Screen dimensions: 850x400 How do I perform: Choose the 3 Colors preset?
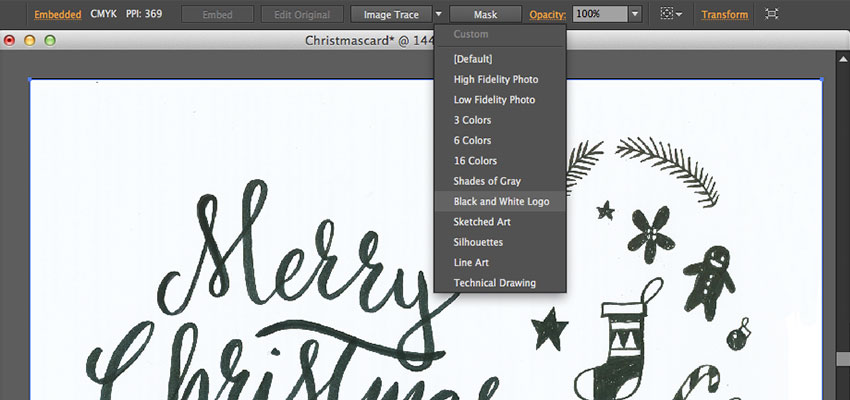click(x=500, y=120)
